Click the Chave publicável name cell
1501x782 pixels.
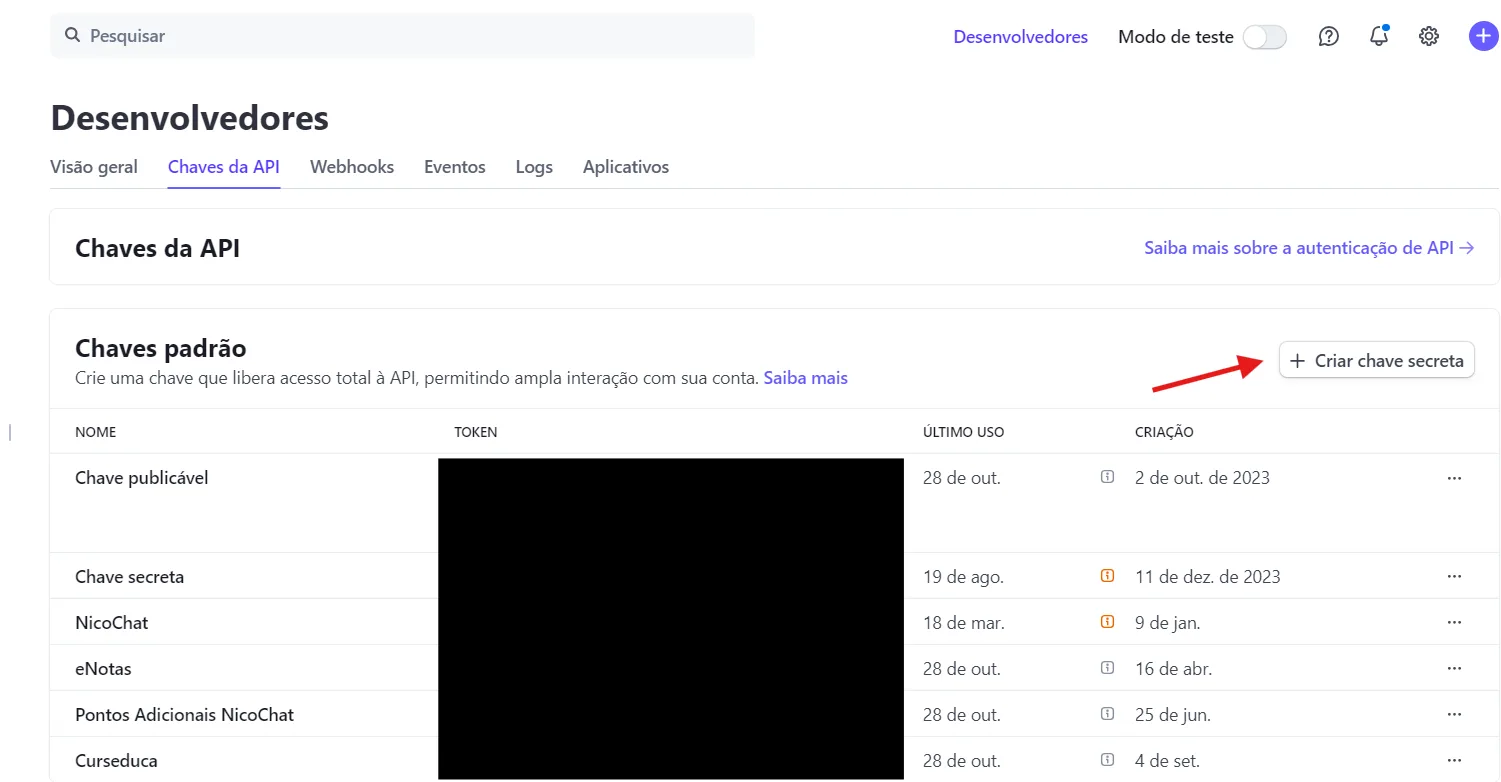tap(142, 478)
